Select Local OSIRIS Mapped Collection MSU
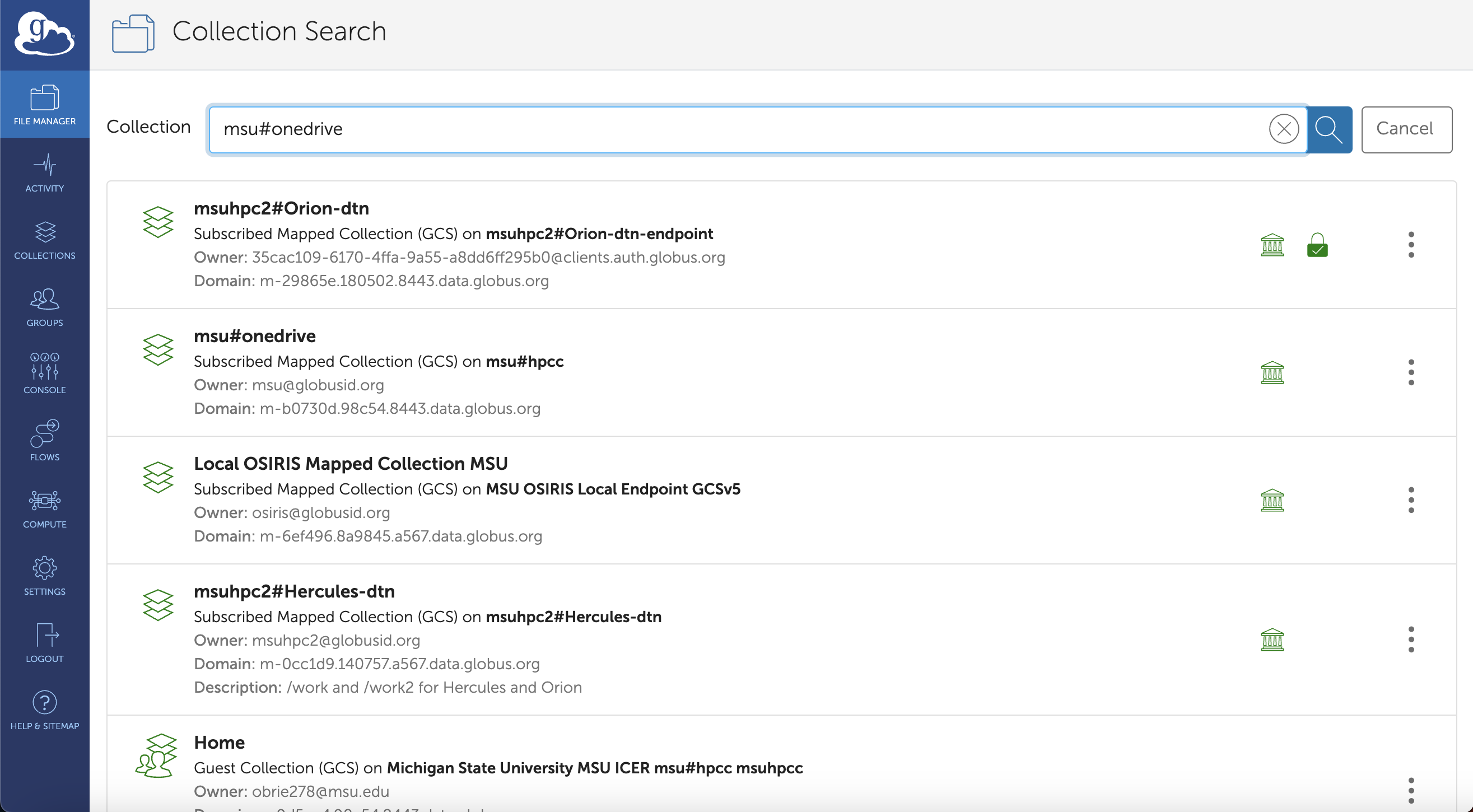This screenshot has width=1473, height=812. [x=781, y=500]
